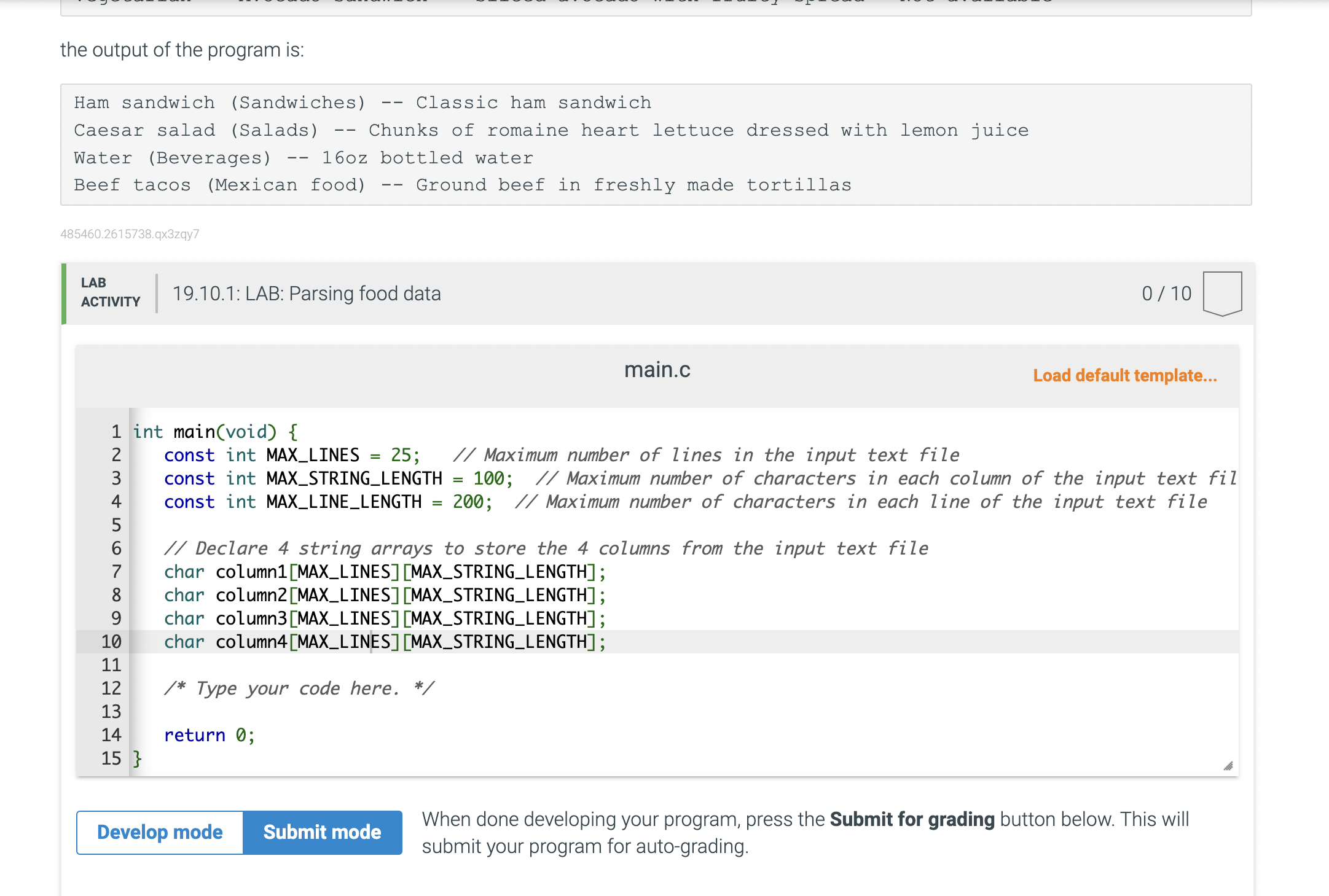This screenshot has height=896, width=1329.
Task: Click the main.c file title
Action: [657, 370]
